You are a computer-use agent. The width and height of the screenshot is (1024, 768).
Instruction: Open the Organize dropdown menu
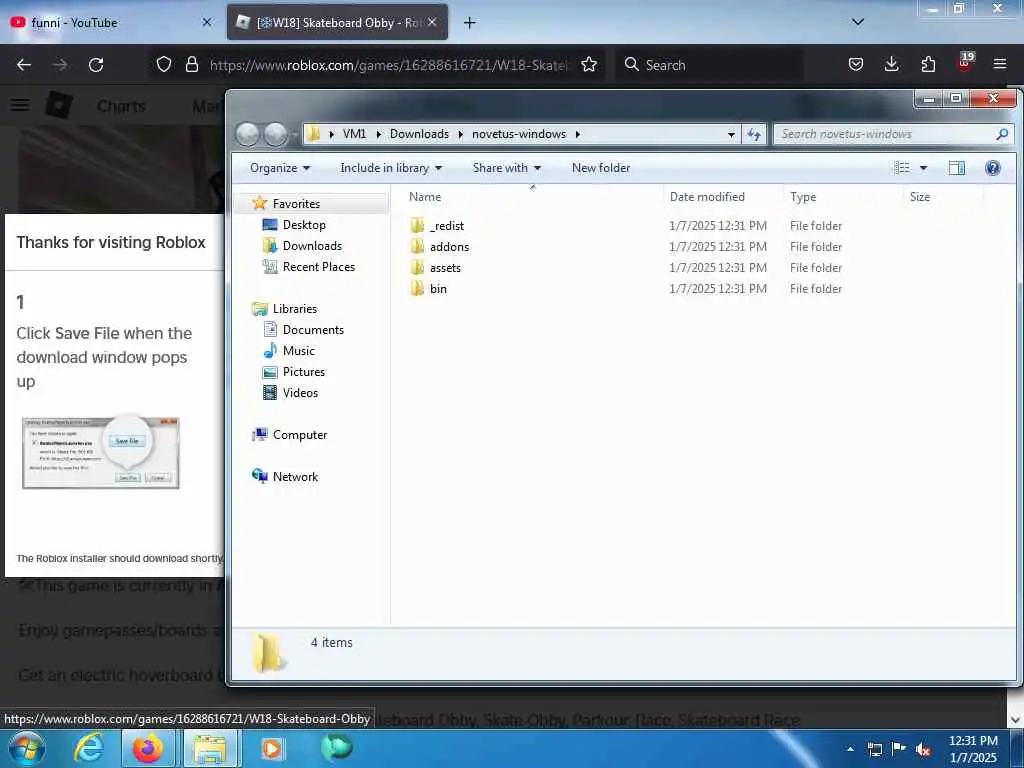pyautogui.click(x=280, y=168)
